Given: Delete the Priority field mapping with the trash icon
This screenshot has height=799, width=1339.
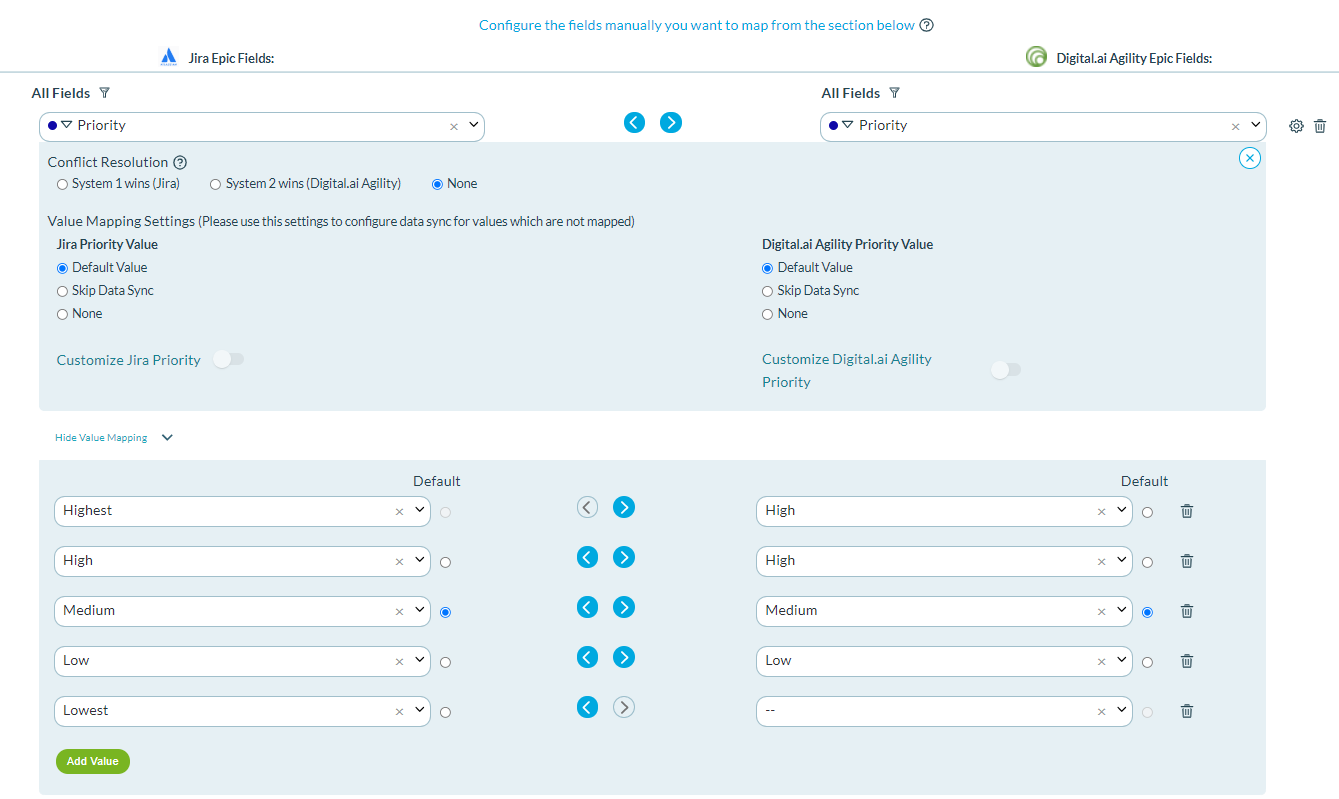Looking at the screenshot, I should [x=1320, y=126].
